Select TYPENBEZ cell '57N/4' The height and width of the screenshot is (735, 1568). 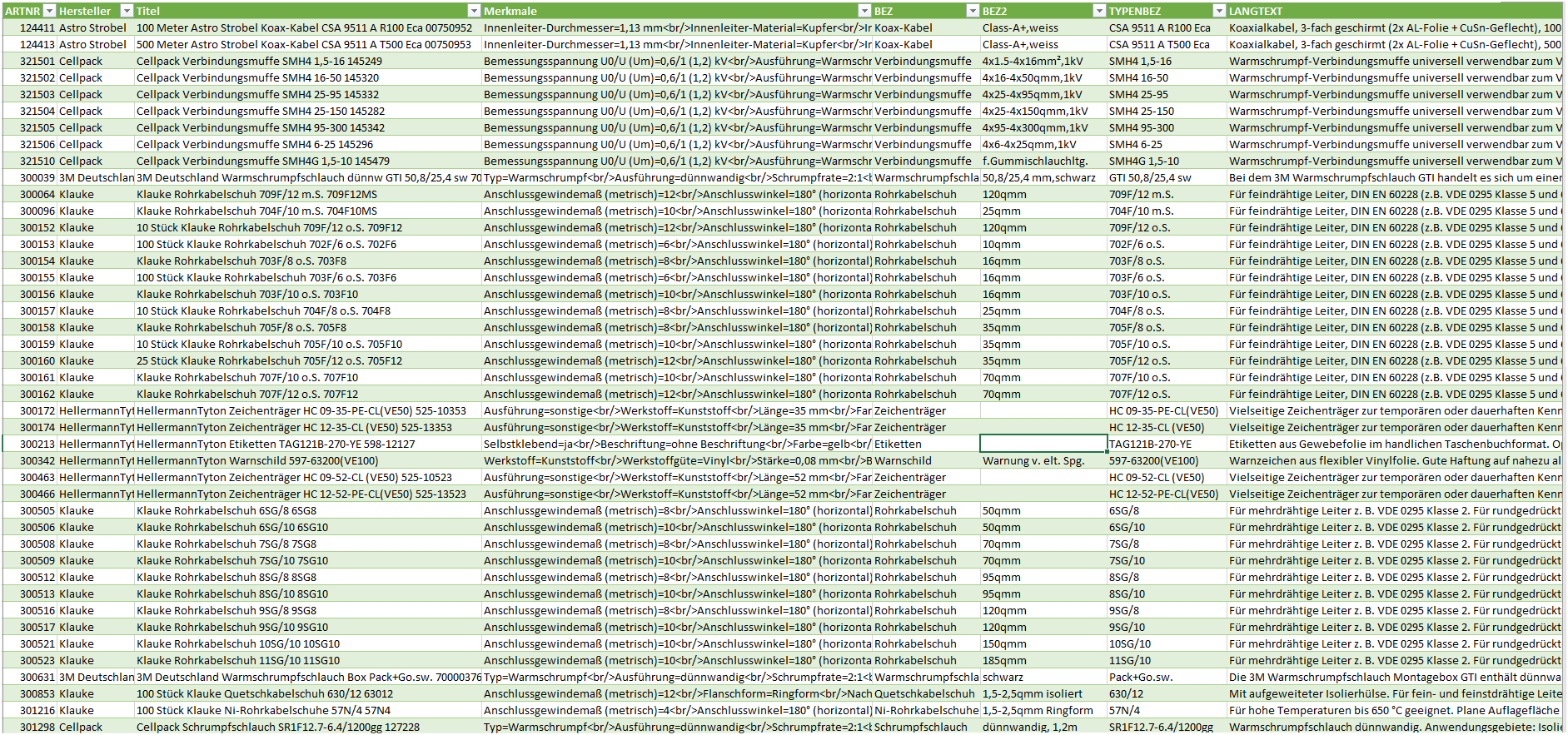click(1167, 710)
